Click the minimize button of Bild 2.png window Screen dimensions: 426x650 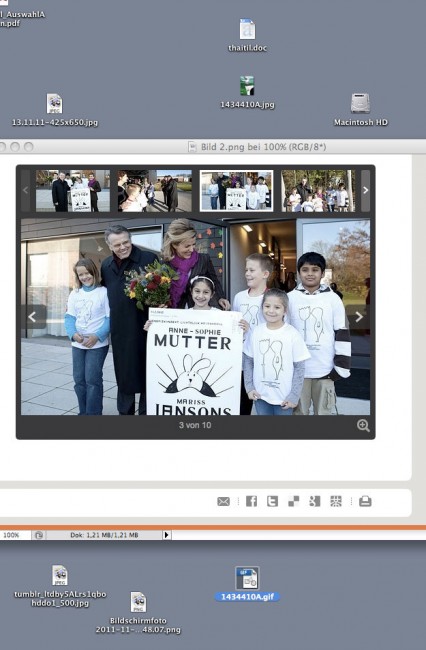(15, 147)
